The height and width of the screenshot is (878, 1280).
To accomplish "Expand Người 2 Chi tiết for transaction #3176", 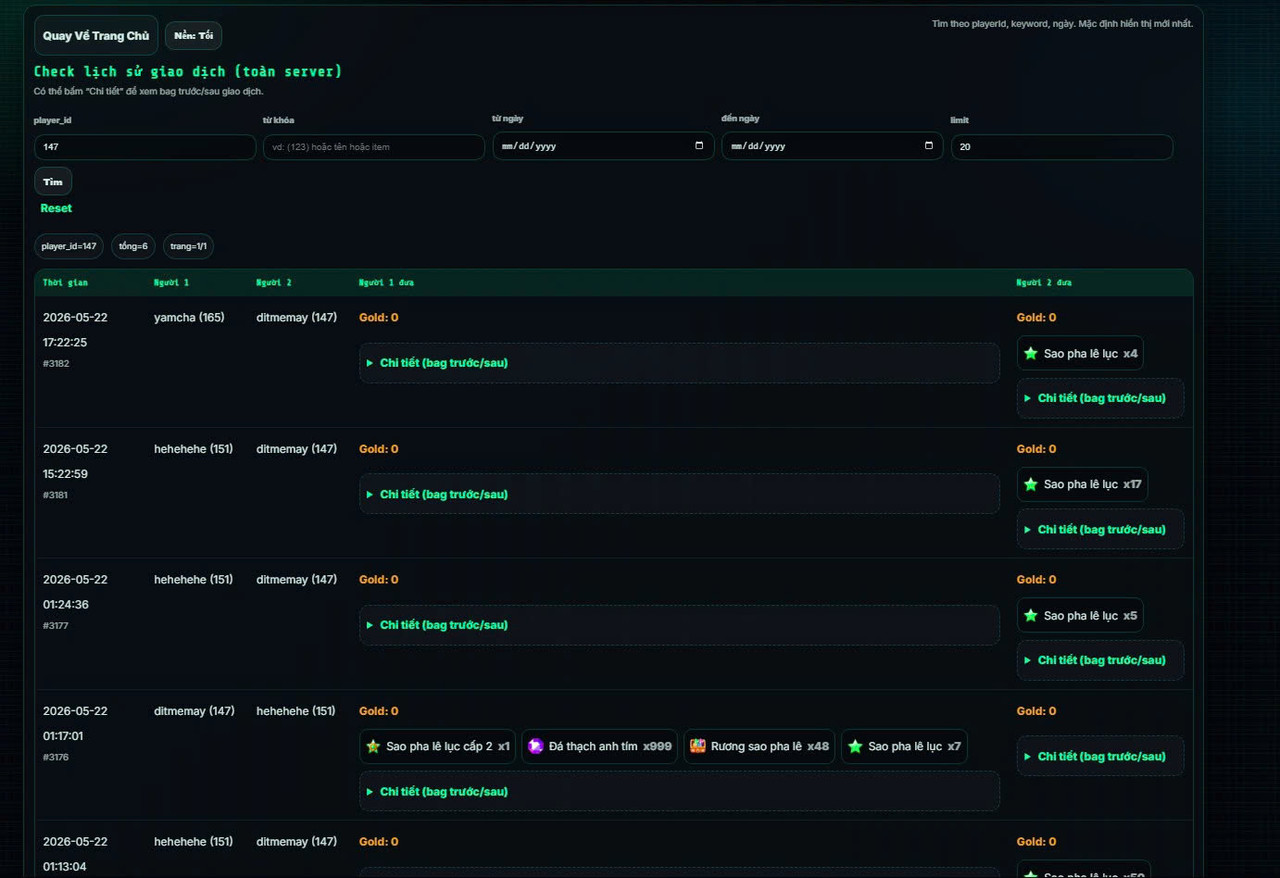I will [1100, 756].
